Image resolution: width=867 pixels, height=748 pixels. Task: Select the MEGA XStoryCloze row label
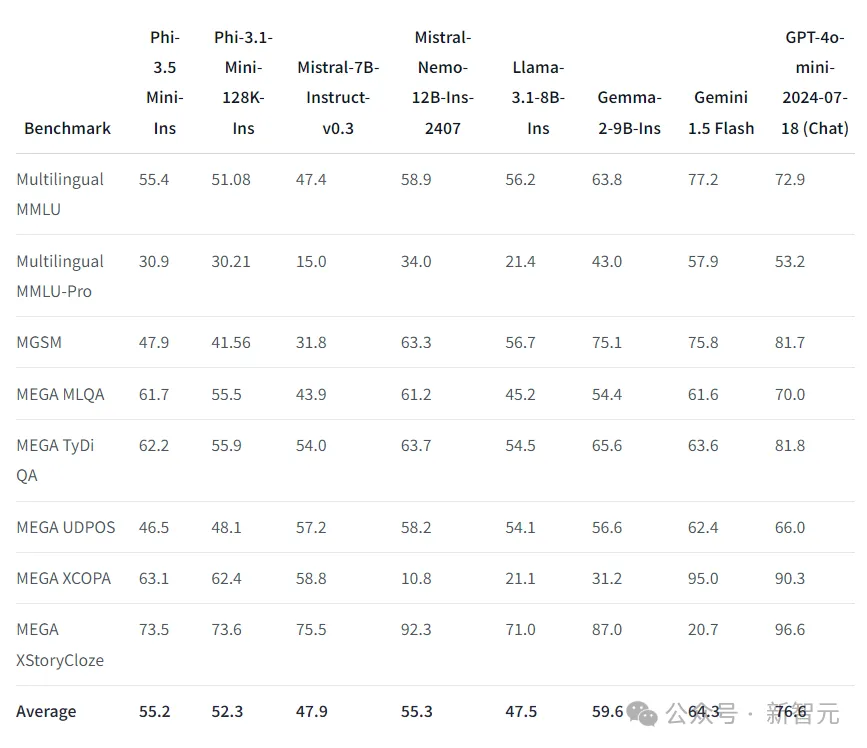(60, 645)
